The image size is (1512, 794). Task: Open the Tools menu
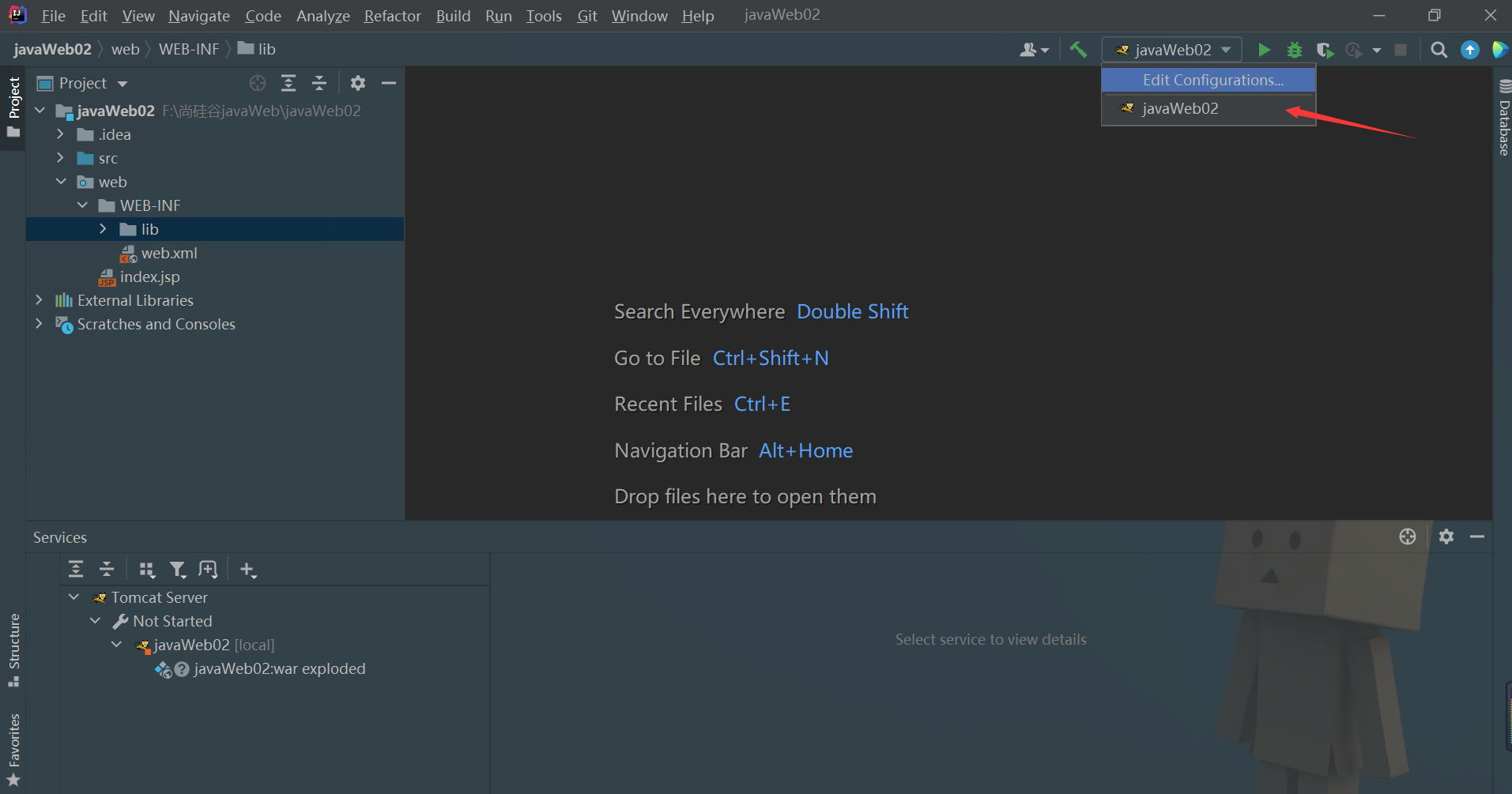544,16
